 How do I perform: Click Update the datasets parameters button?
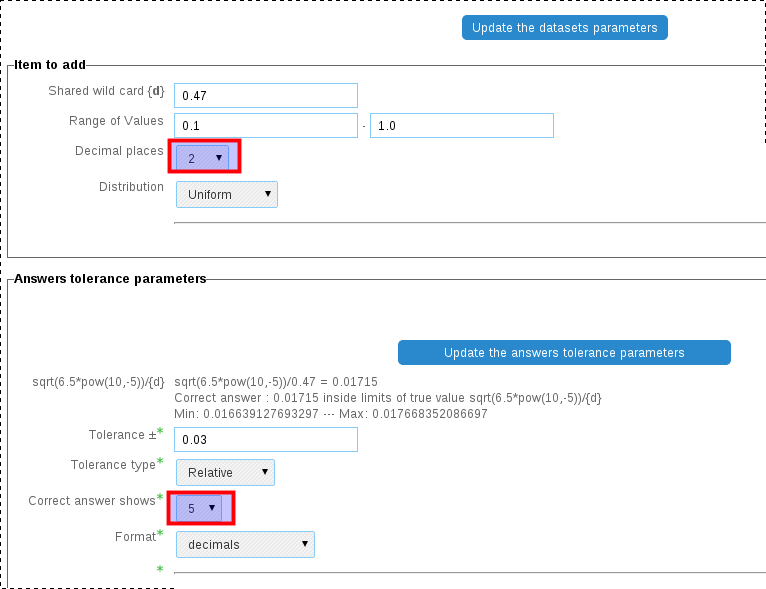pos(565,28)
